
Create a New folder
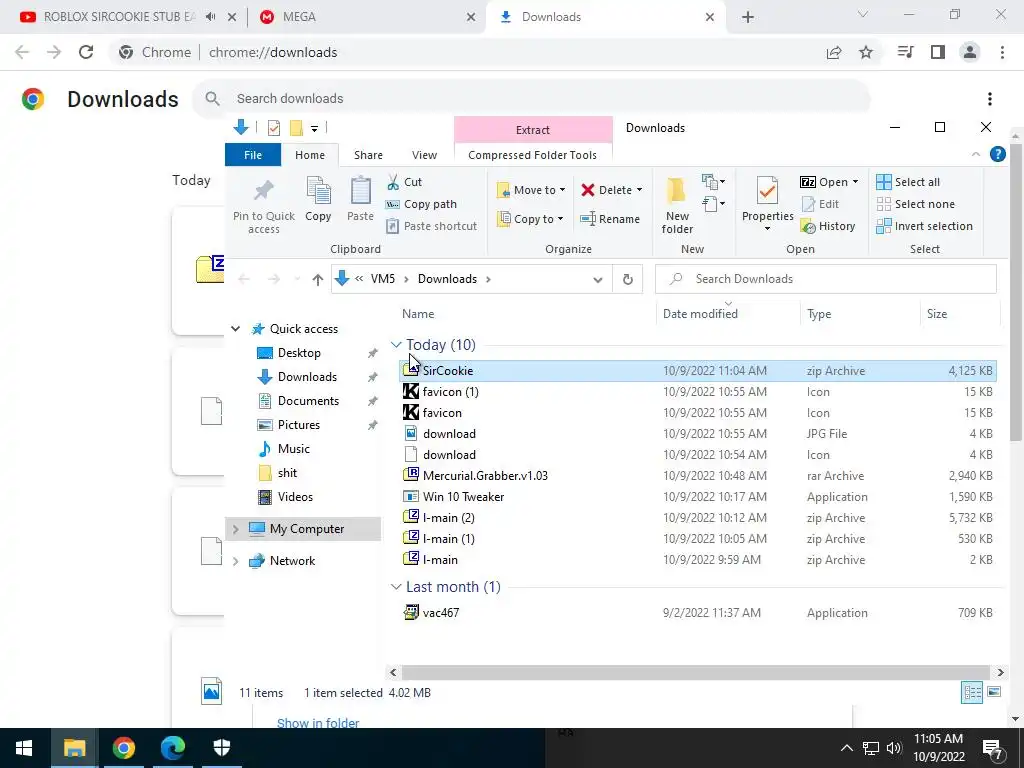coord(677,206)
